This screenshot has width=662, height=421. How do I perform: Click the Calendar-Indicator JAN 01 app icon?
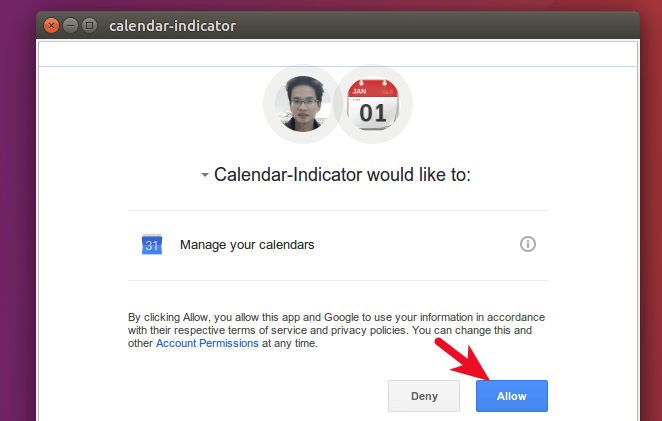point(373,104)
